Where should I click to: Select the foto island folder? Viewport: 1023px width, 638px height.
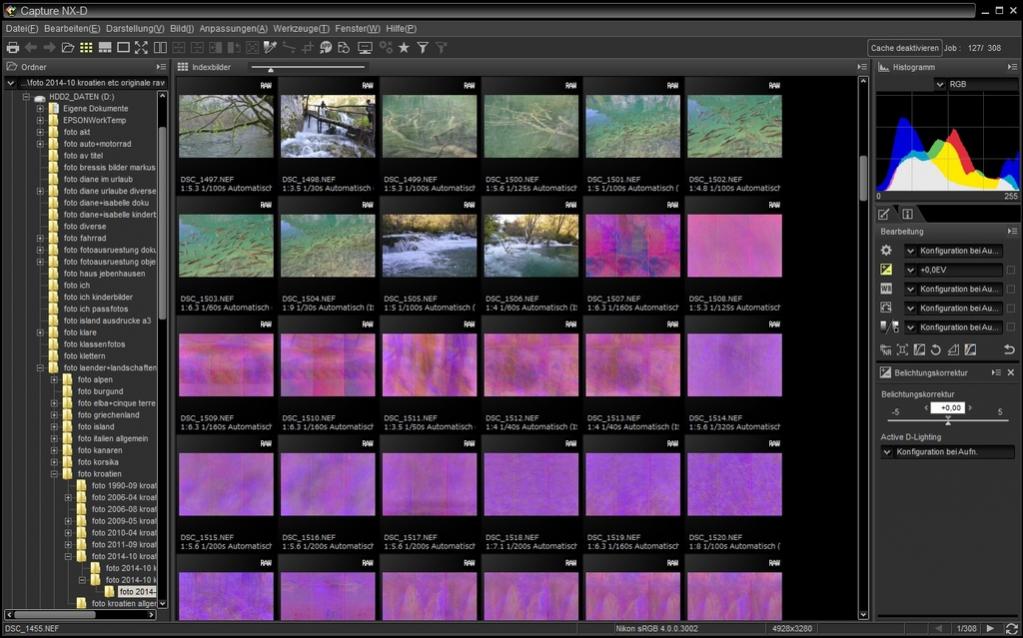click(x=95, y=427)
